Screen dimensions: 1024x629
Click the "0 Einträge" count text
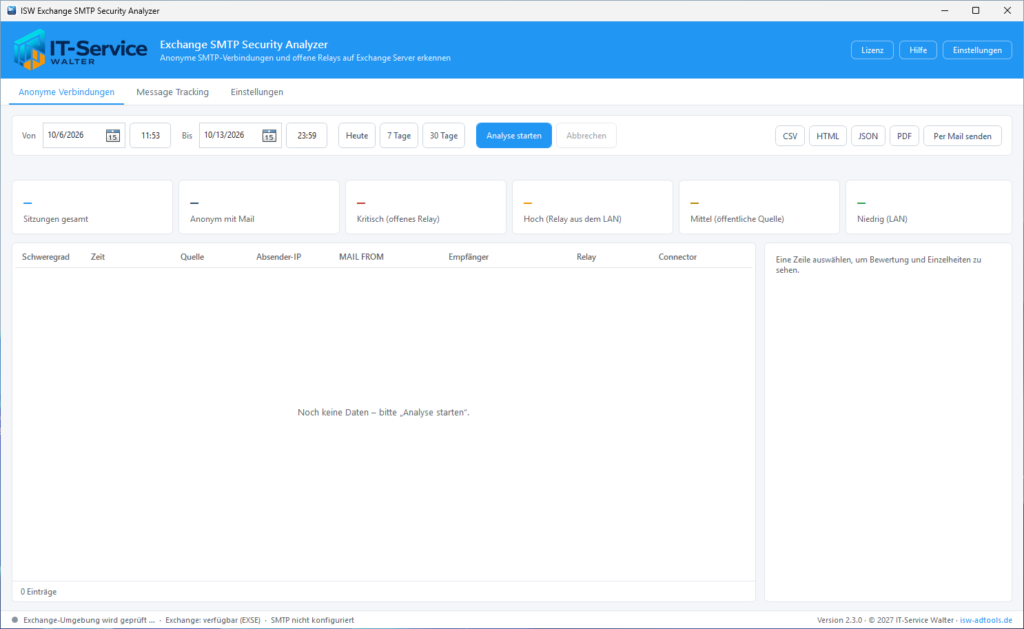tap(39, 592)
